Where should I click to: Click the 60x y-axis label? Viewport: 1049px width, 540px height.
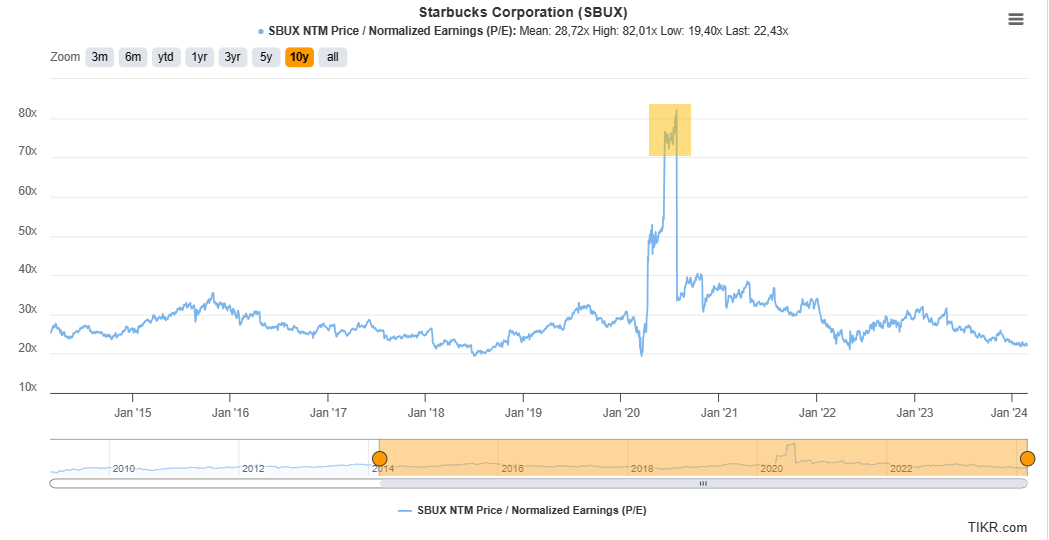27,192
